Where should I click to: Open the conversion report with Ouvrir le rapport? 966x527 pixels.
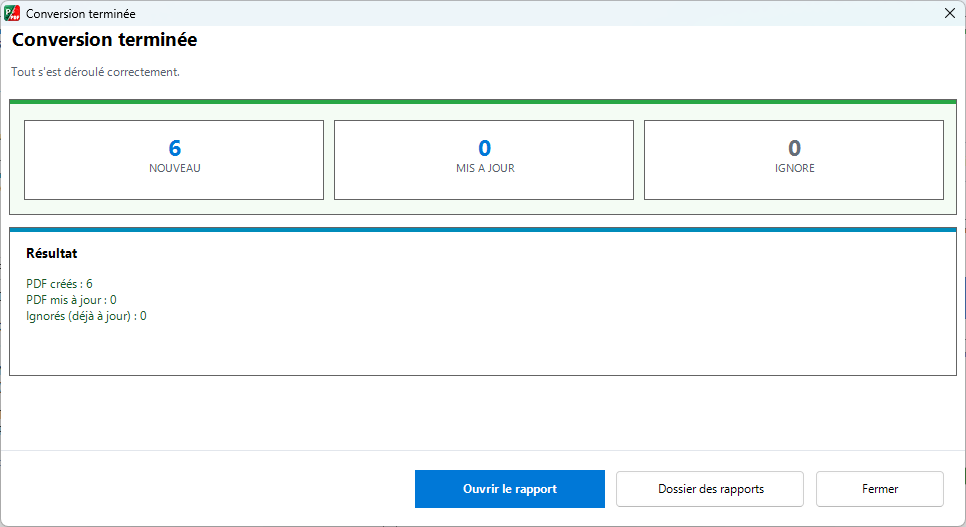pos(509,489)
